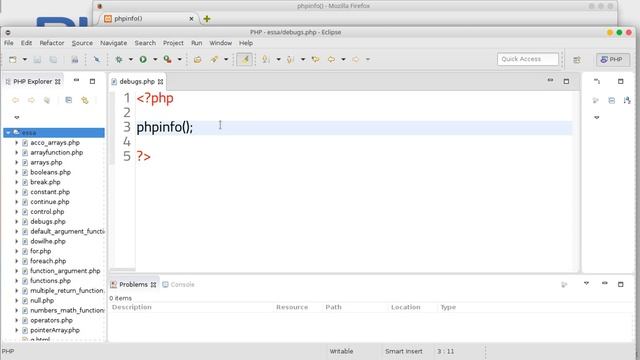Maximize the PHP Explorer view
Image resolution: width=640 pixels, height=360 pixels.
[x=92, y=81]
